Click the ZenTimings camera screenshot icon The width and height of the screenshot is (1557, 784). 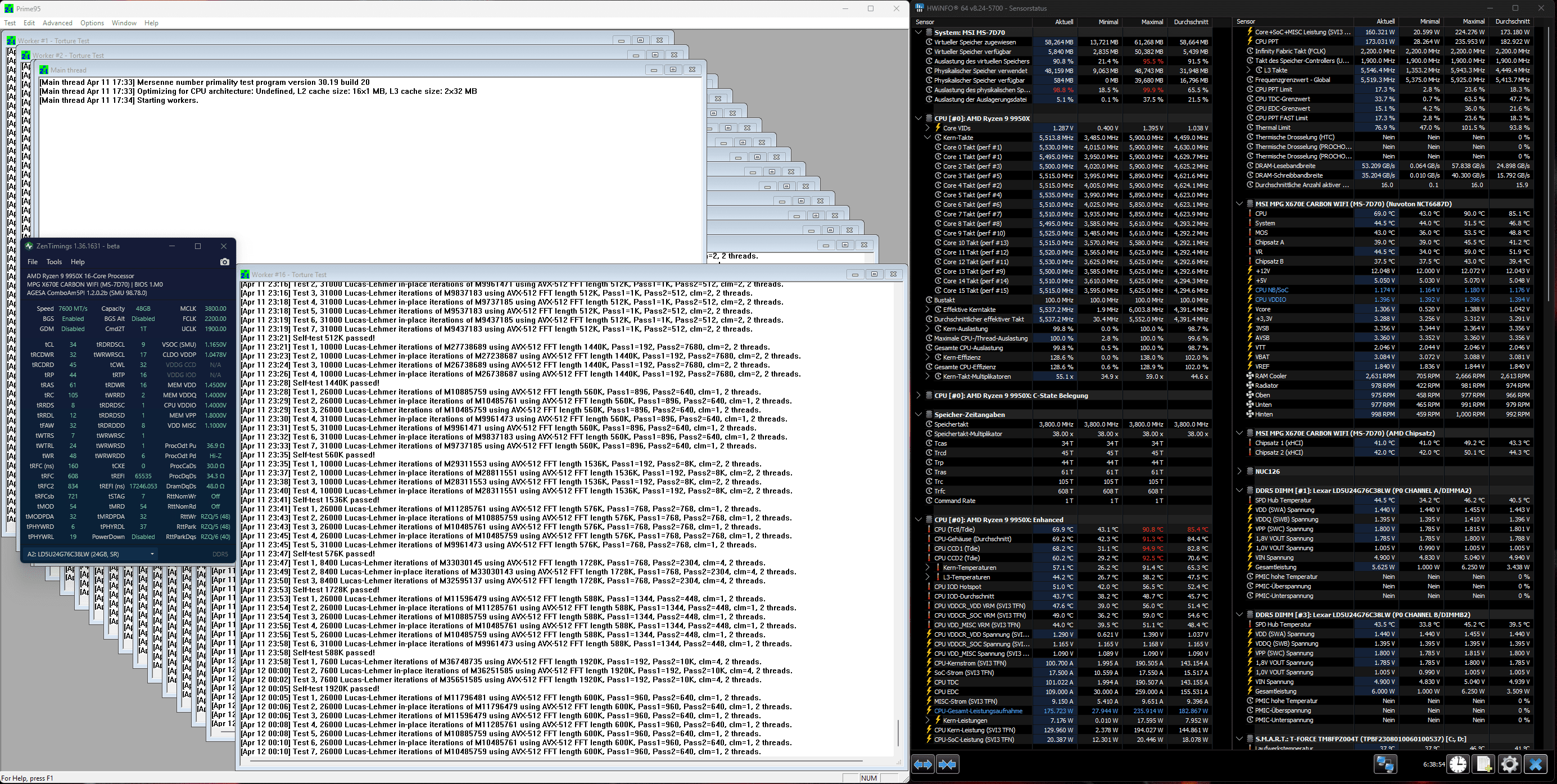[225, 262]
